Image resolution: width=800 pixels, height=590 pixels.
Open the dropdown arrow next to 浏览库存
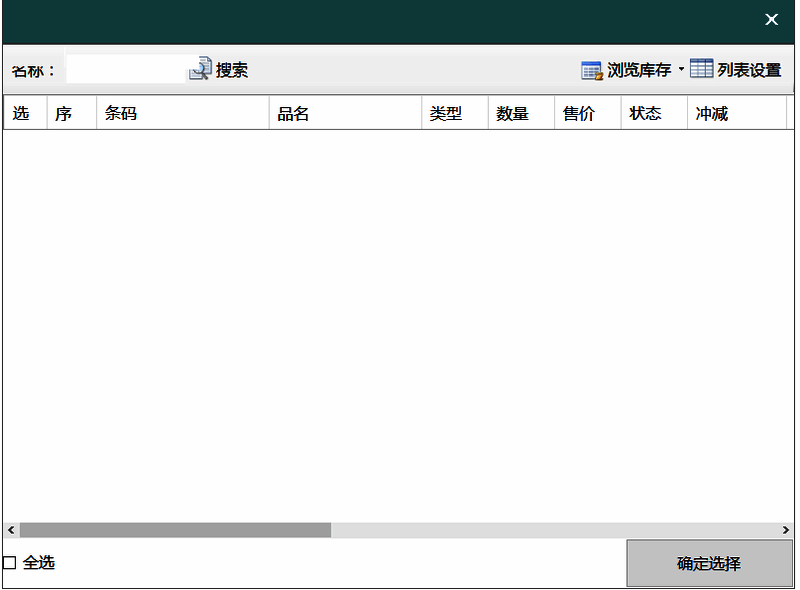683,69
